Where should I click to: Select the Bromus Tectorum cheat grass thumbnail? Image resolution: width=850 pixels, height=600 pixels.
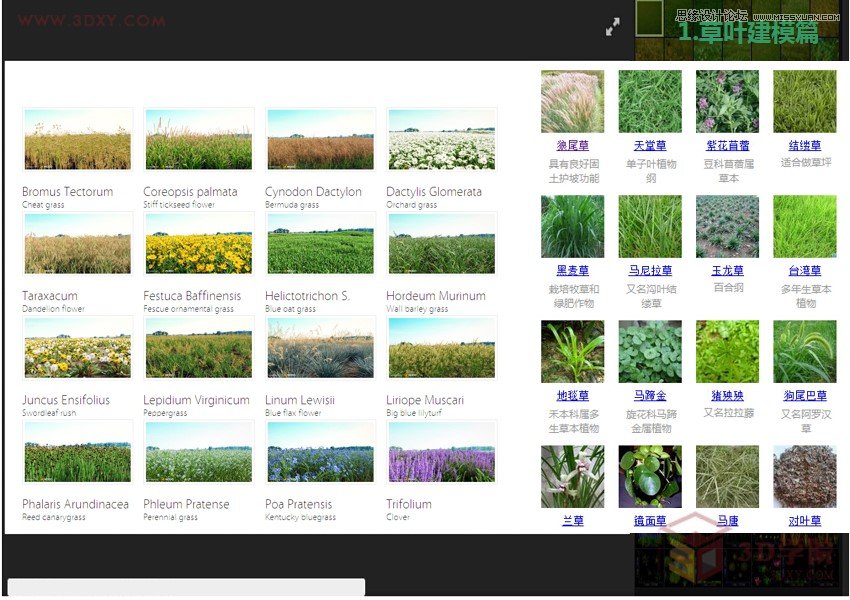coord(77,137)
